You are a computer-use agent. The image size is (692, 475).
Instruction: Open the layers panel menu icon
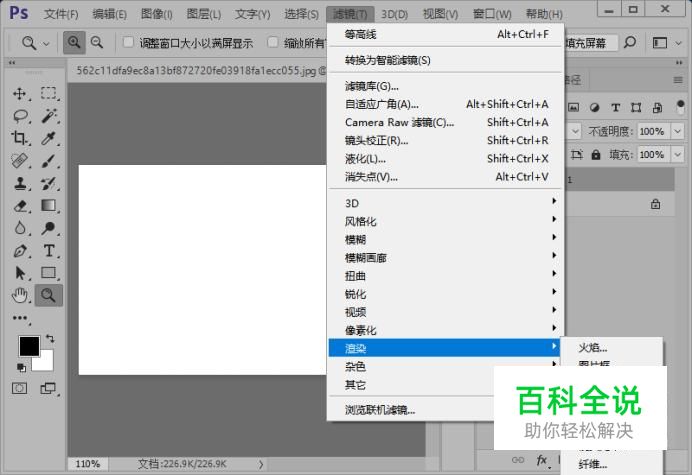(678, 80)
